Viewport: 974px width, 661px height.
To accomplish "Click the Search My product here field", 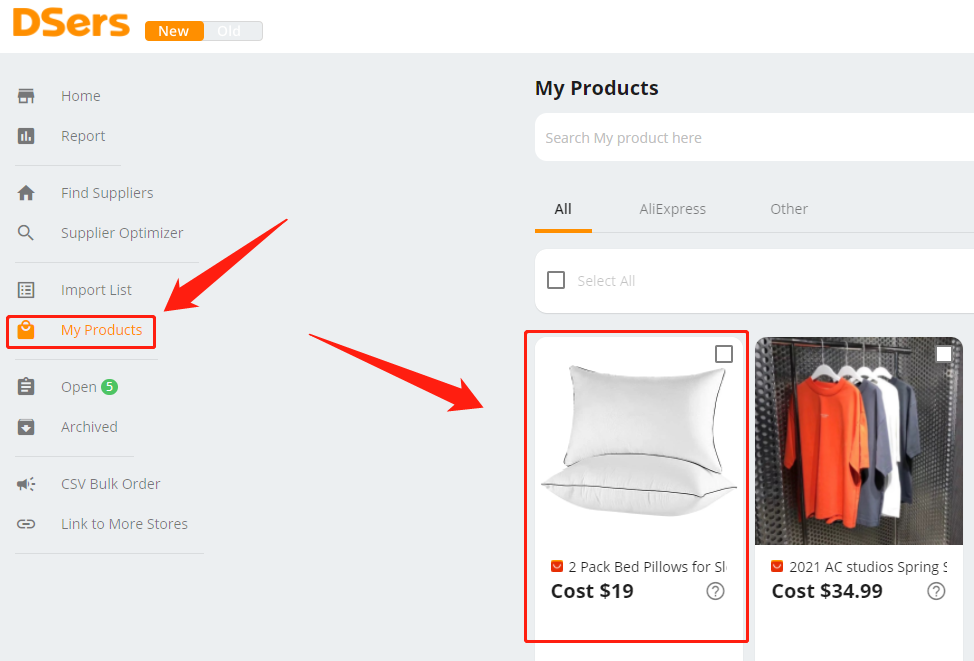I will pos(754,137).
